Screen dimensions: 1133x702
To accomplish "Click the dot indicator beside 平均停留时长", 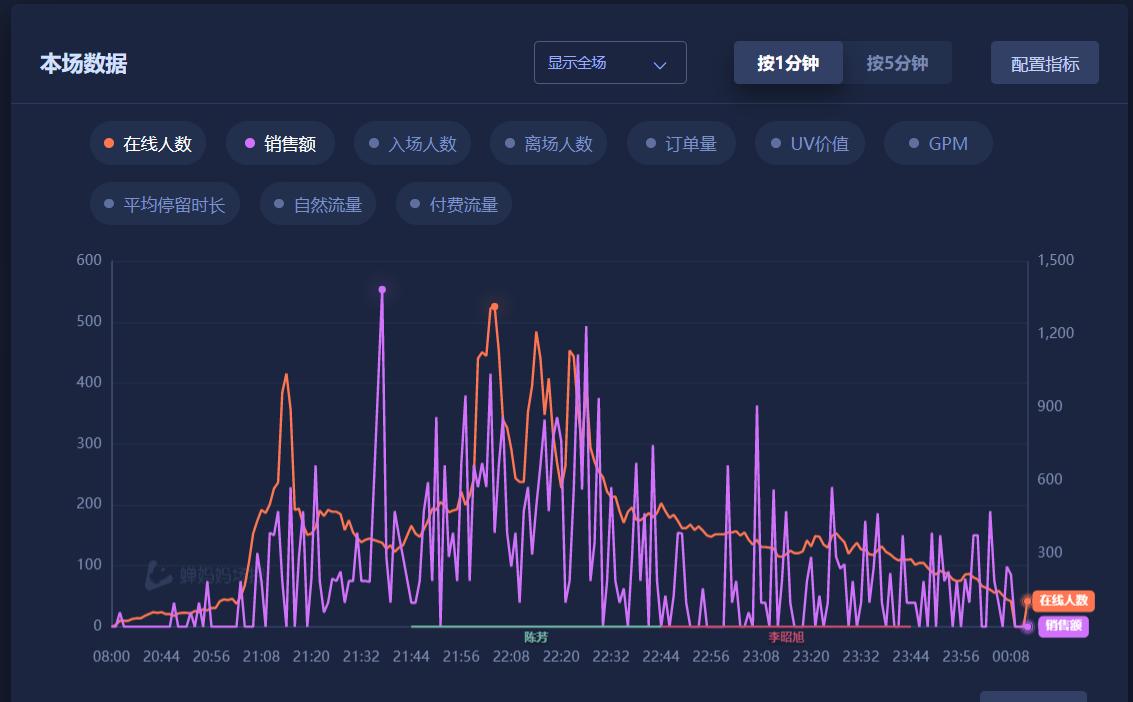I will click(x=109, y=203).
